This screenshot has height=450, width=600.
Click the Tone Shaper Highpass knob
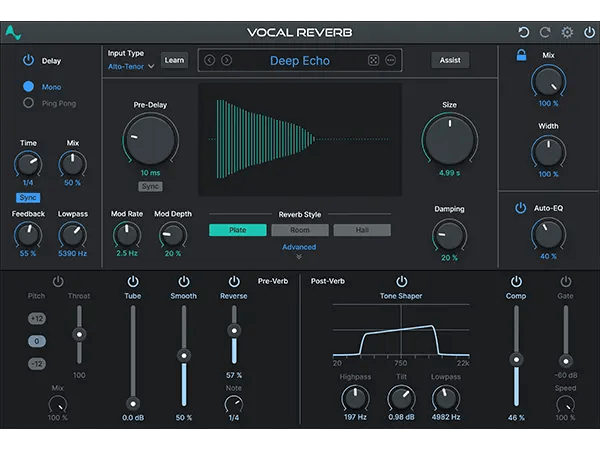pyautogui.click(x=355, y=399)
